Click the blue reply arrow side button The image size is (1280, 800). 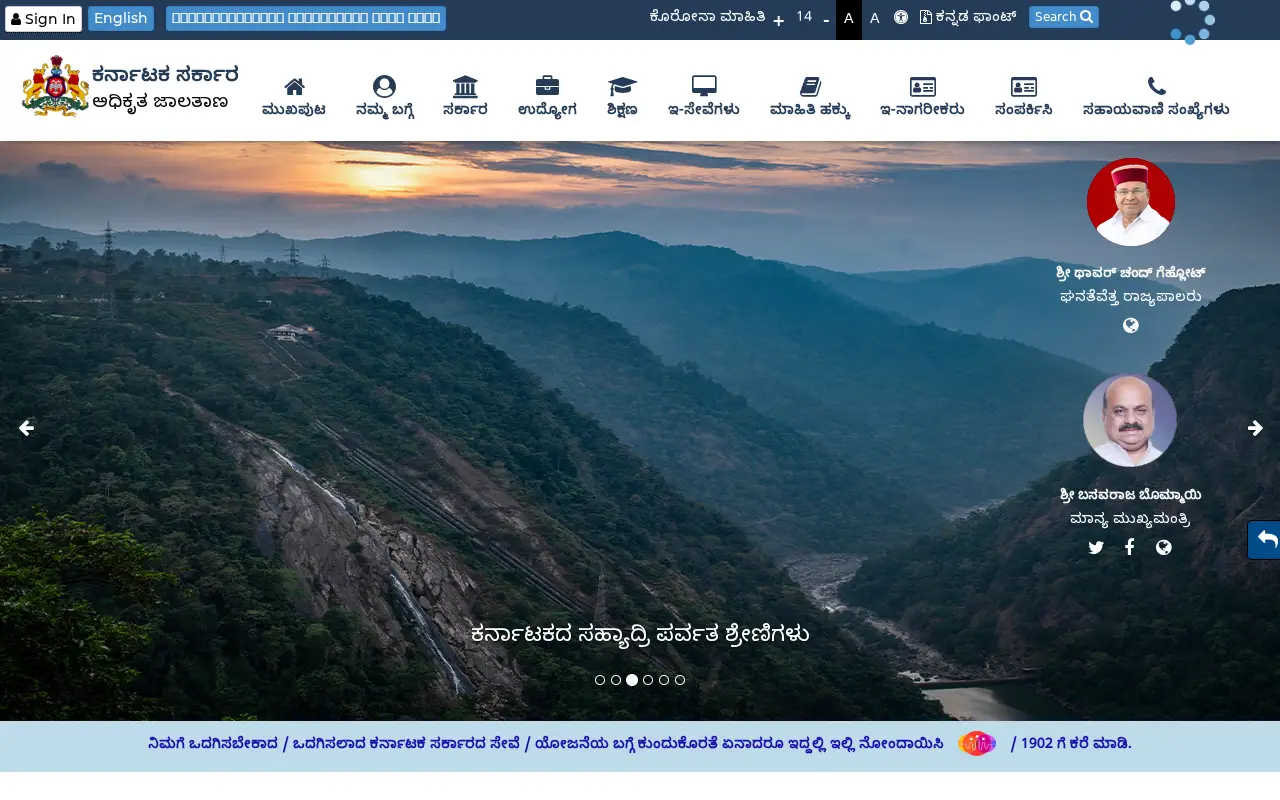pyautogui.click(x=1264, y=540)
